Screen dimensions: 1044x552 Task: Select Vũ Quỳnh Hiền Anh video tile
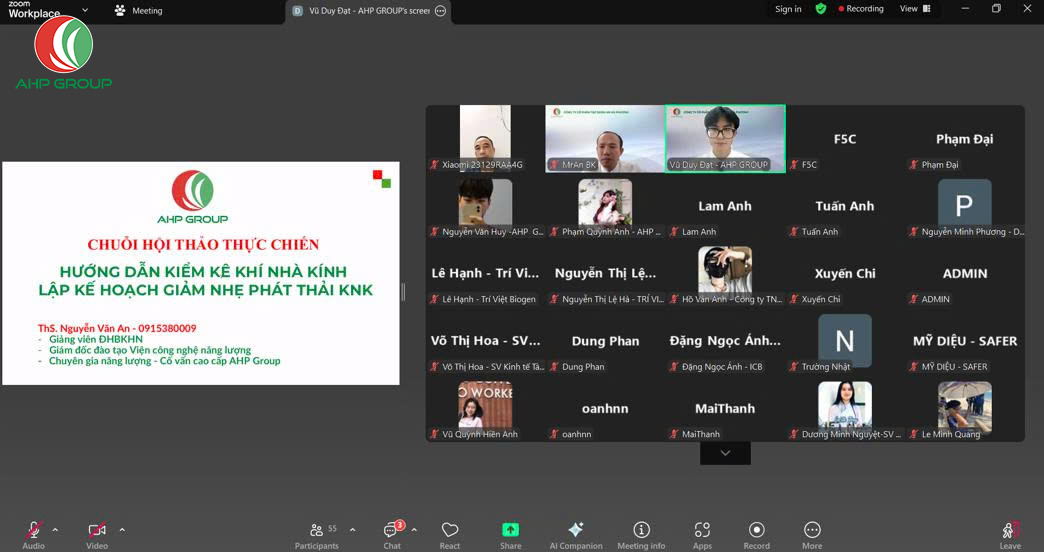[x=485, y=408]
